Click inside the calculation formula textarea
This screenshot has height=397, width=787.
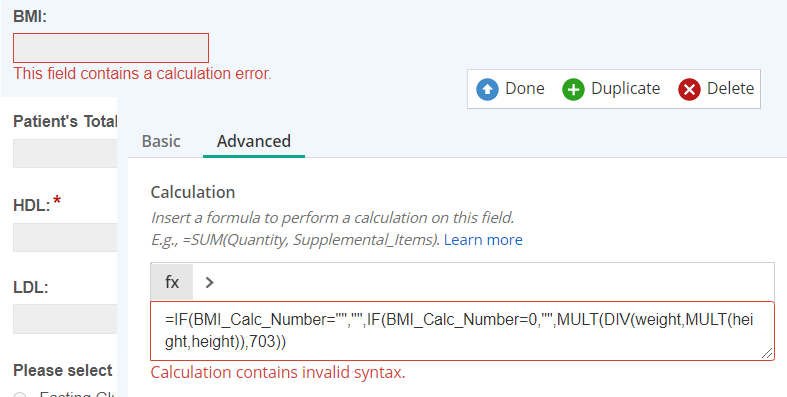click(x=462, y=331)
